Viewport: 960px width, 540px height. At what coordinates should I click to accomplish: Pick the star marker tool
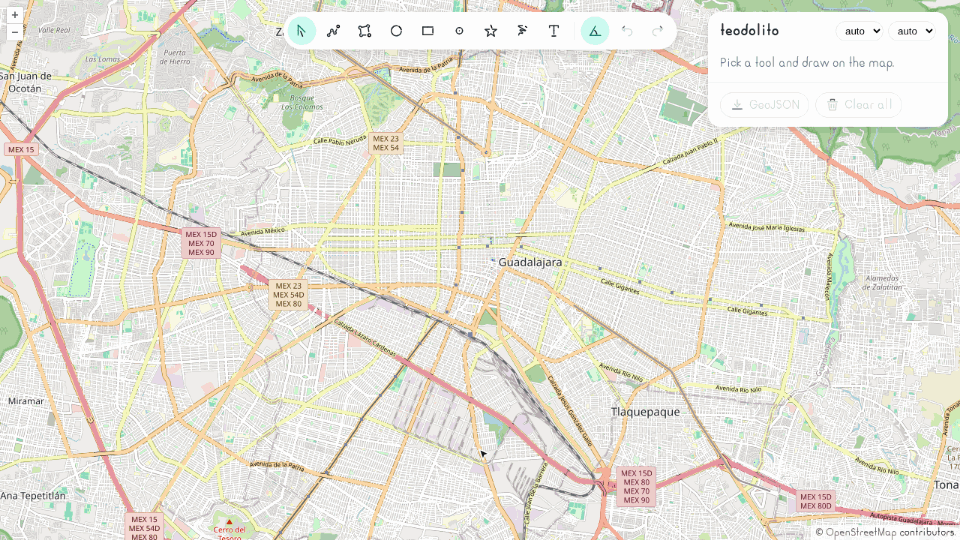pyautogui.click(x=490, y=31)
